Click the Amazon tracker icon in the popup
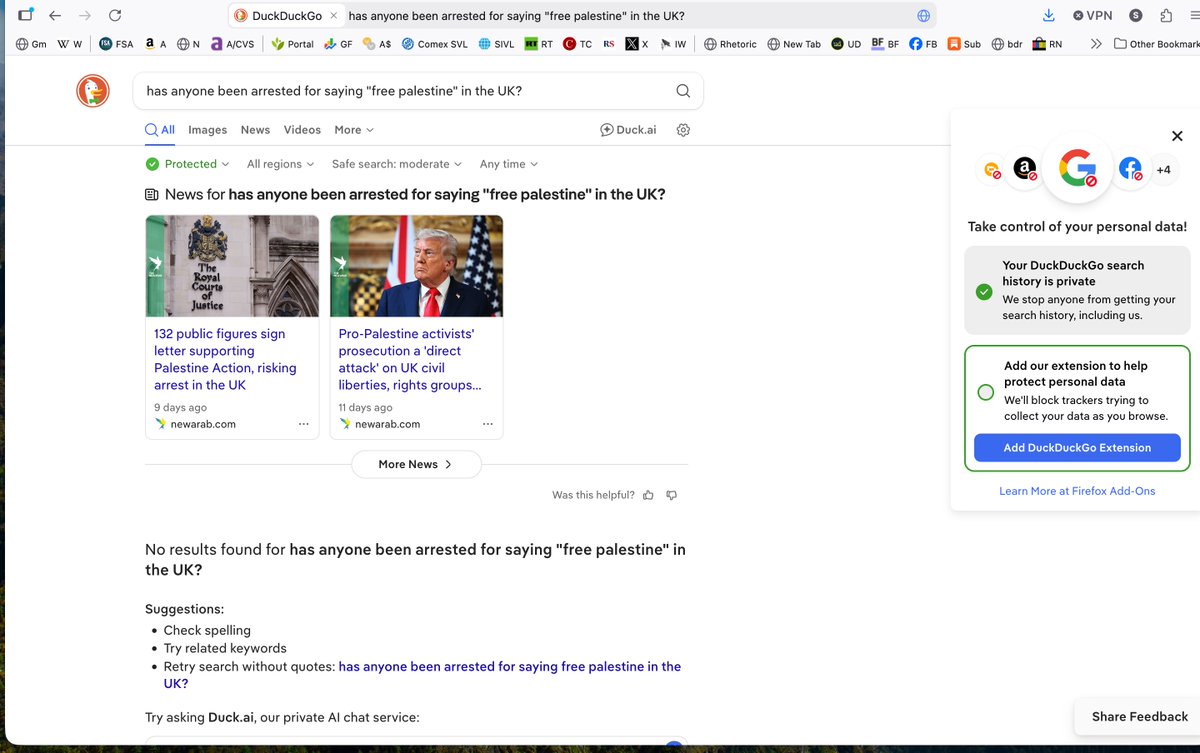This screenshot has height=753, width=1200. coord(1024,170)
